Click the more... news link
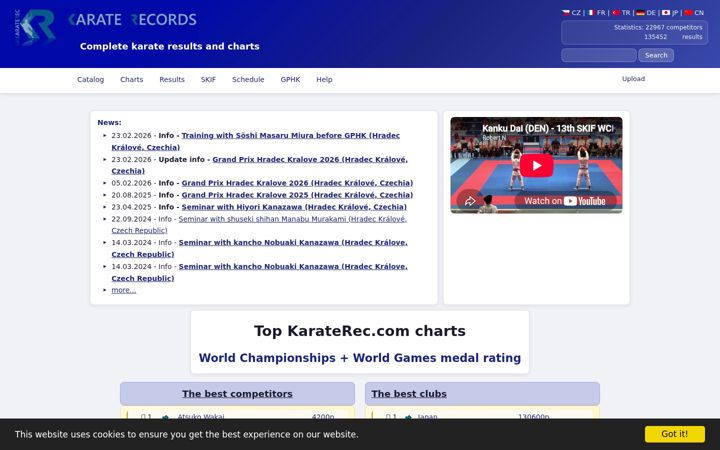The height and width of the screenshot is (450, 720). 124,290
